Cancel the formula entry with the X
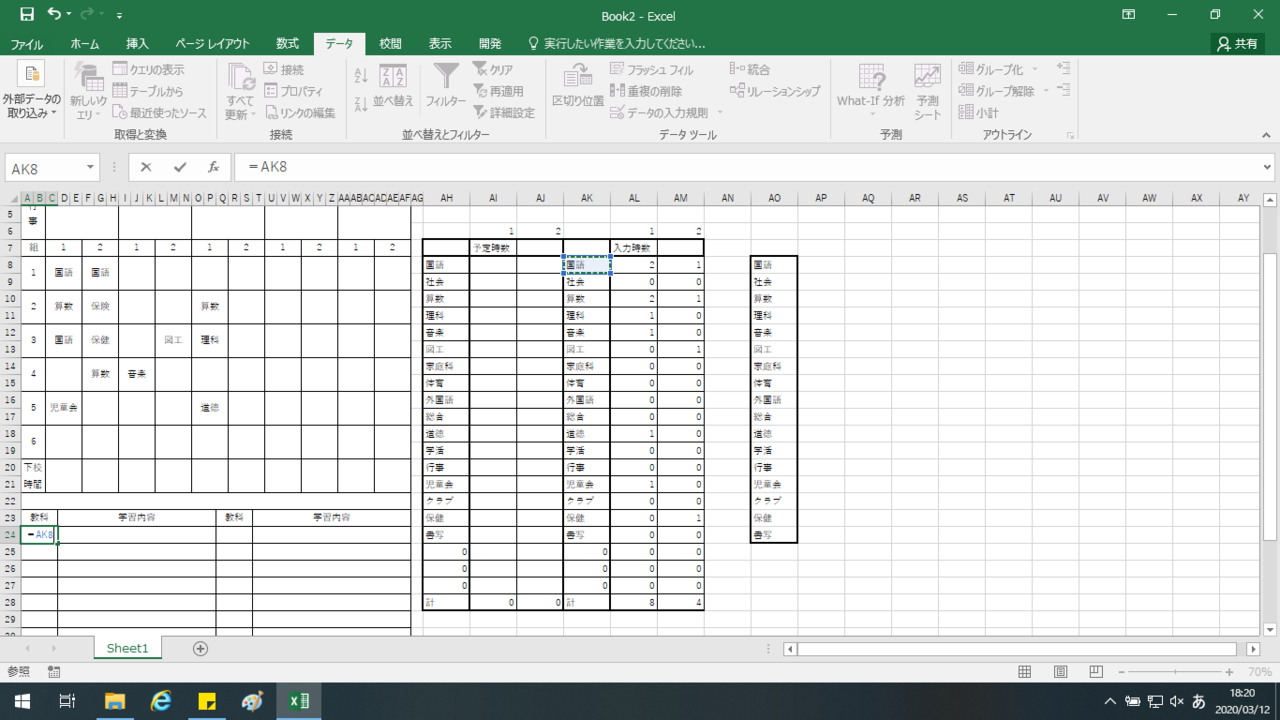Image resolution: width=1280 pixels, height=720 pixels. (x=146, y=168)
